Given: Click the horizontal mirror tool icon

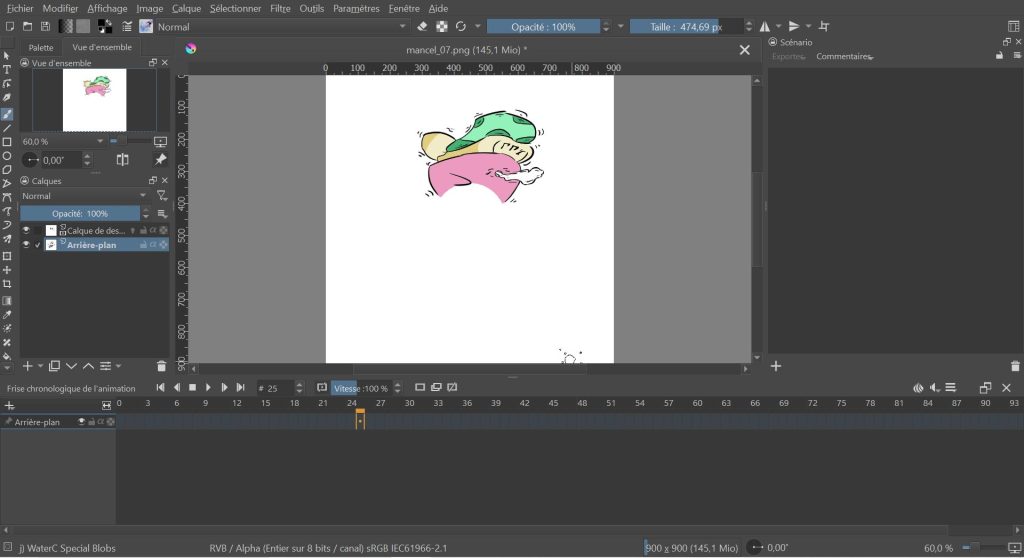Looking at the screenshot, I should coord(765,26).
